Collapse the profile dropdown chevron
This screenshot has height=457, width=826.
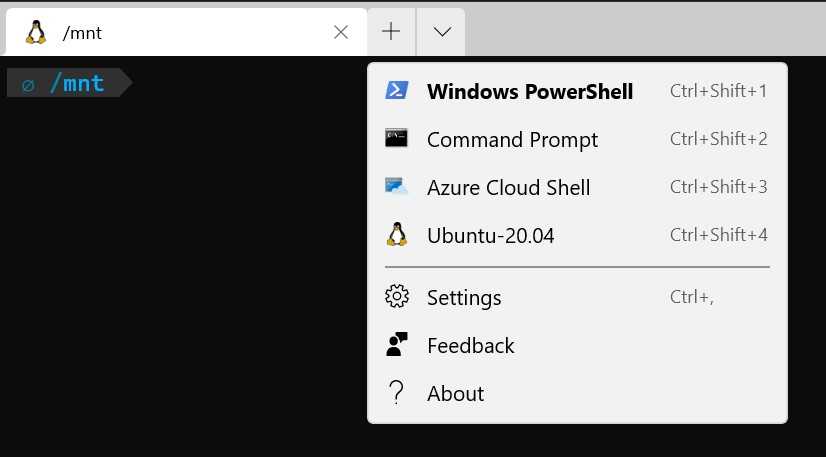click(441, 32)
